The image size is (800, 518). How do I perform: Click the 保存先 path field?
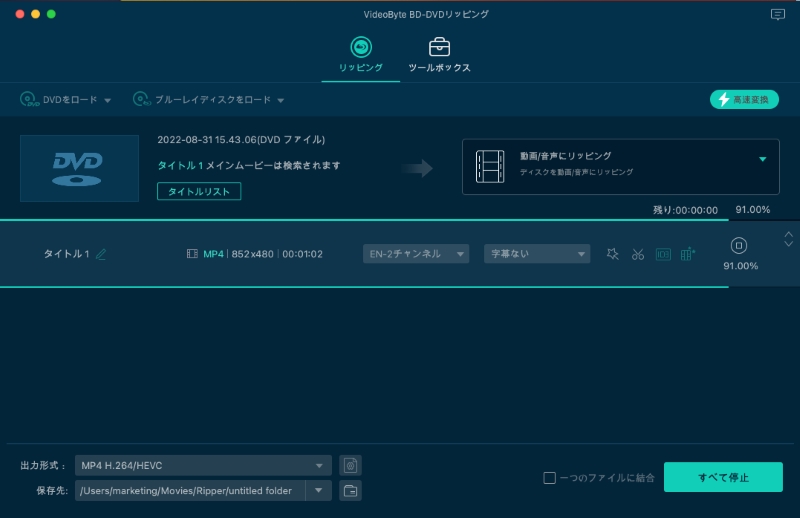pos(190,490)
